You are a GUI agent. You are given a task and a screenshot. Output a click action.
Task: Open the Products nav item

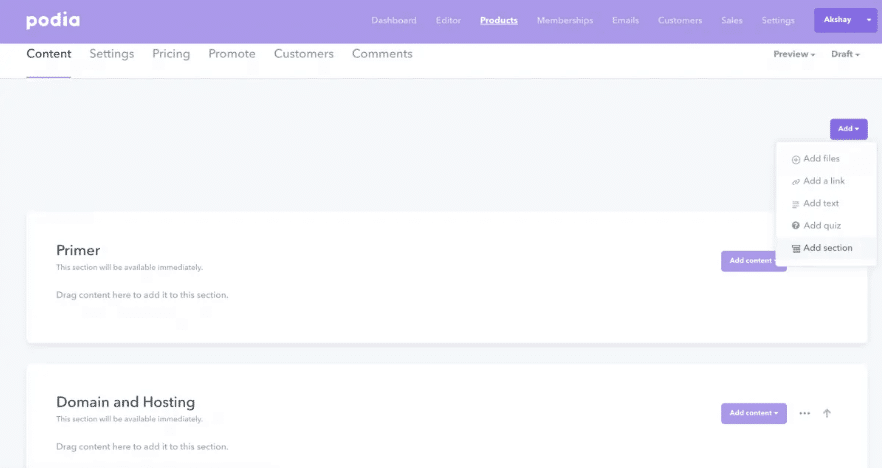(x=498, y=20)
